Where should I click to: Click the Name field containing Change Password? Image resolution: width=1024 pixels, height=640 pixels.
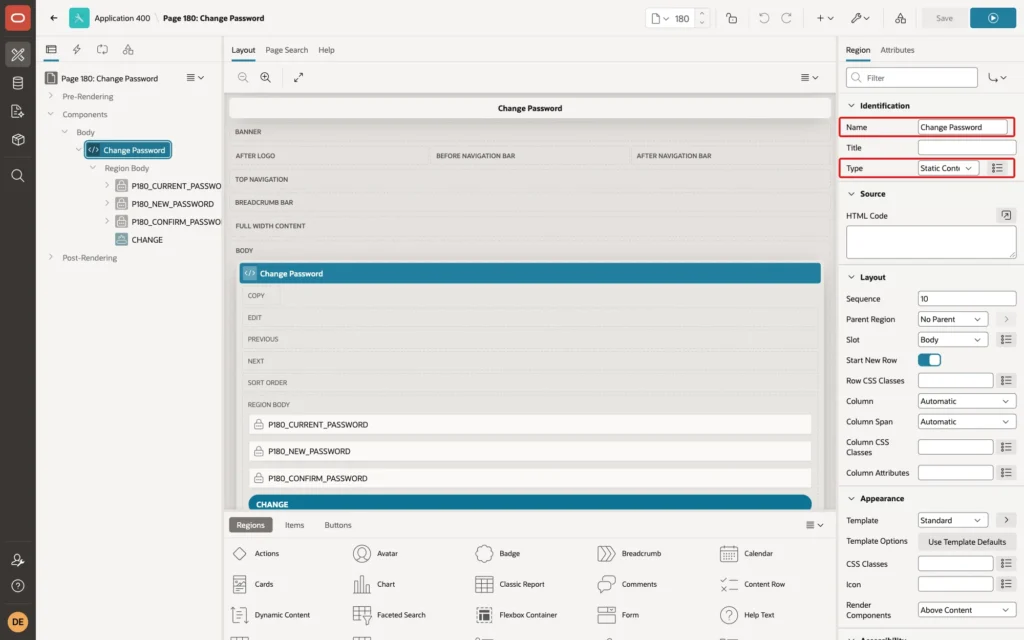[x=962, y=127]
